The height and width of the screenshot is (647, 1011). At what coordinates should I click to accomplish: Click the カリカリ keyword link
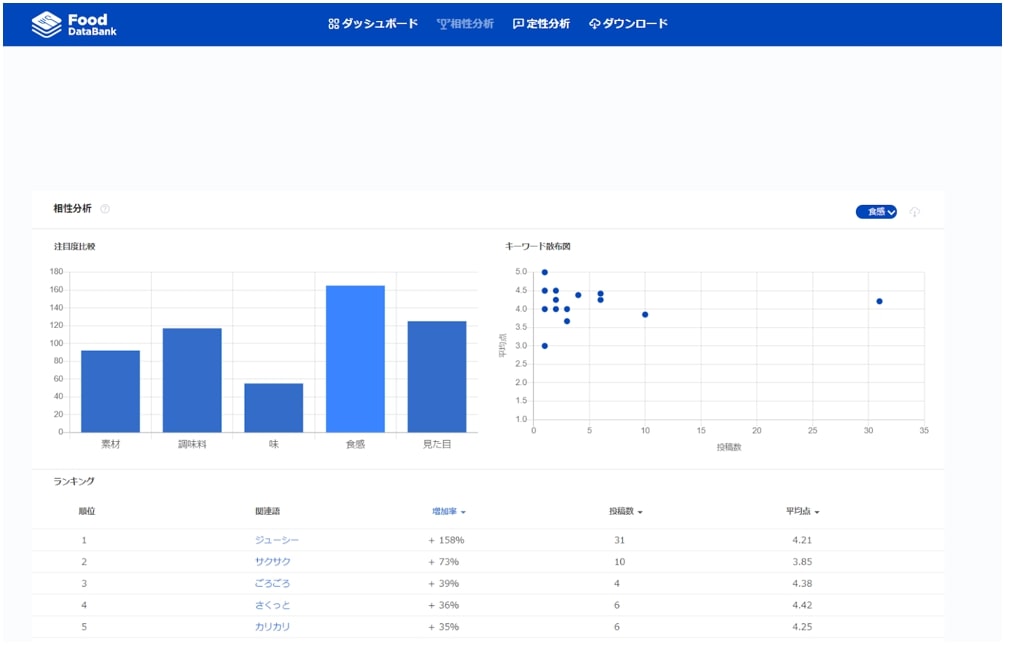[272, 627]
